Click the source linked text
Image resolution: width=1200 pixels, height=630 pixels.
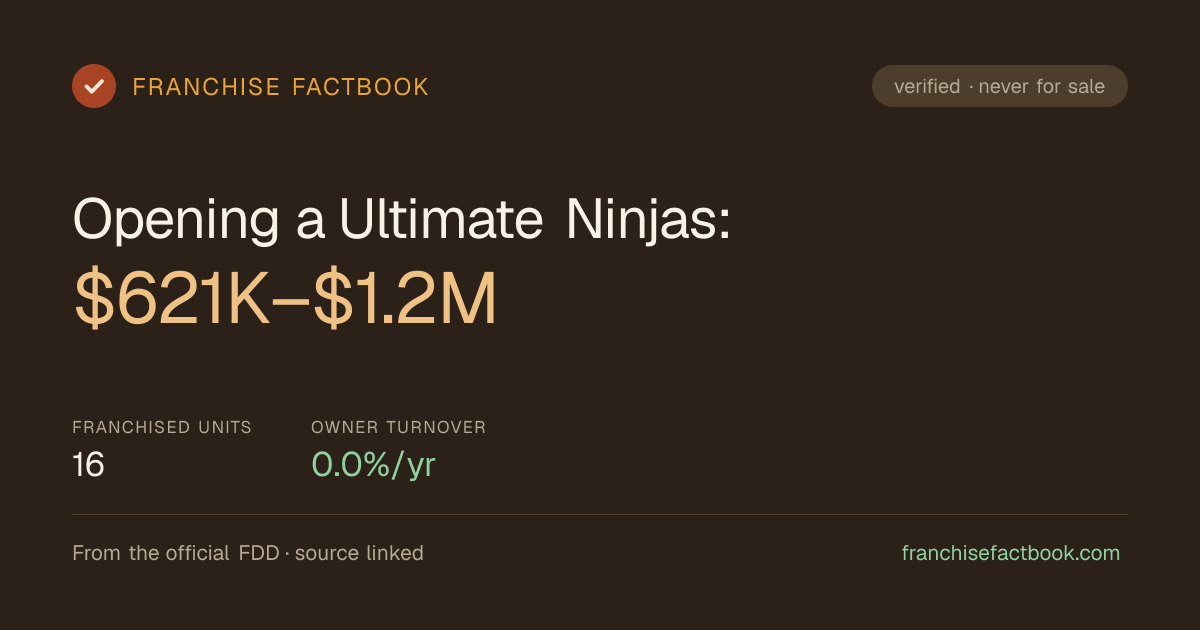359,553
